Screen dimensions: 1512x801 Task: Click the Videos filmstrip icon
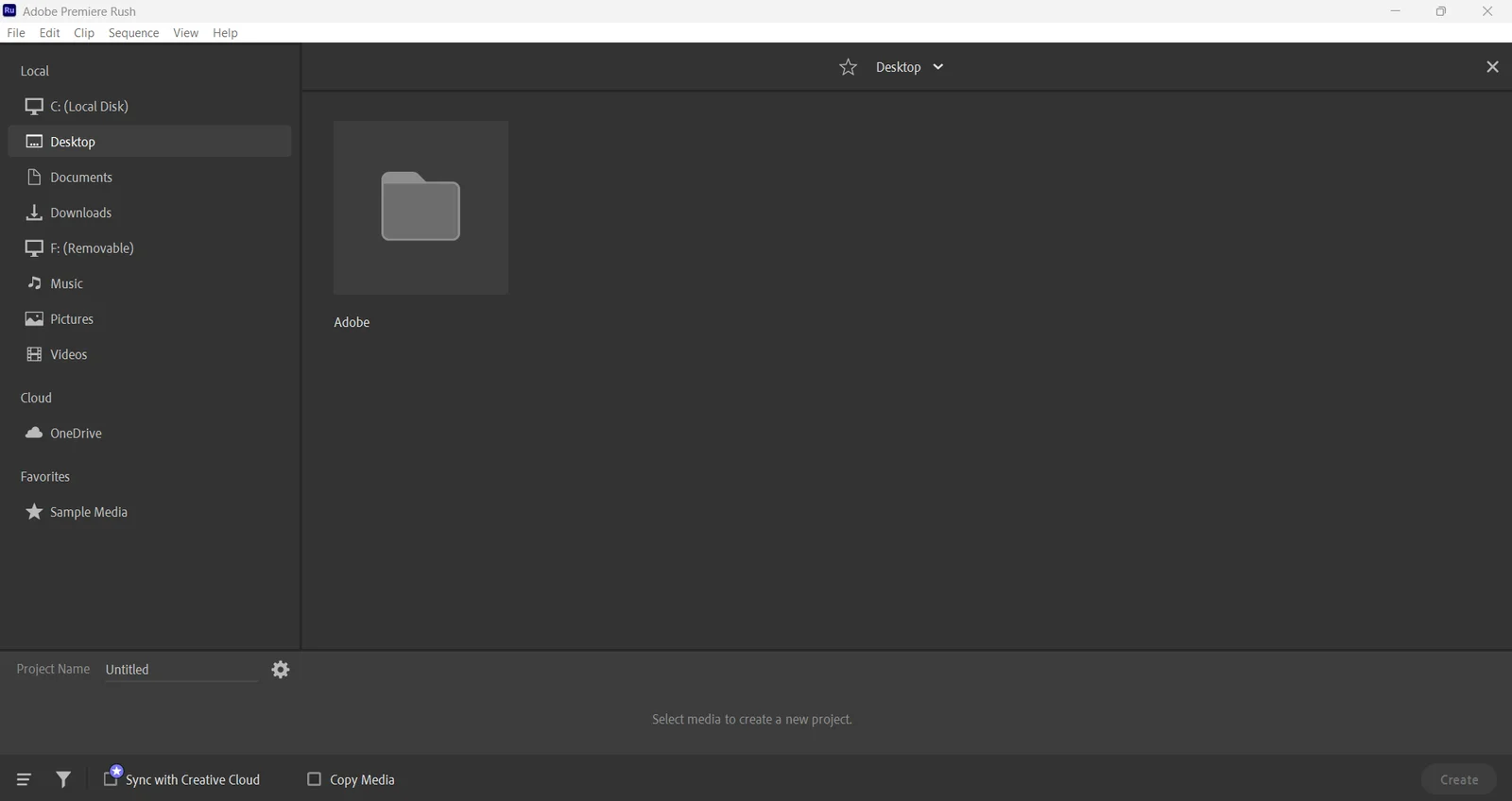coord(34,354)
